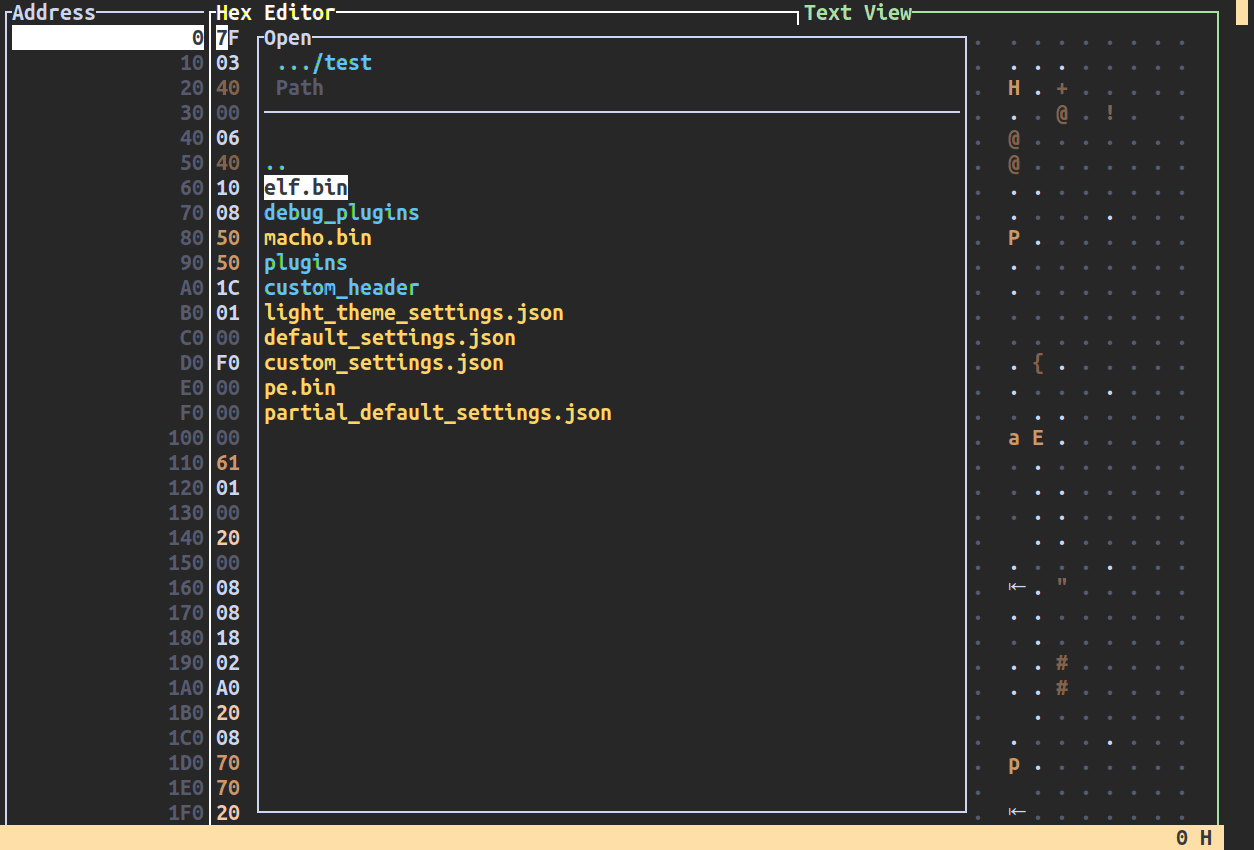Screen dimensions: 1254x850
Task: Click the Address pane header
Action: click(x=54, y=13)
